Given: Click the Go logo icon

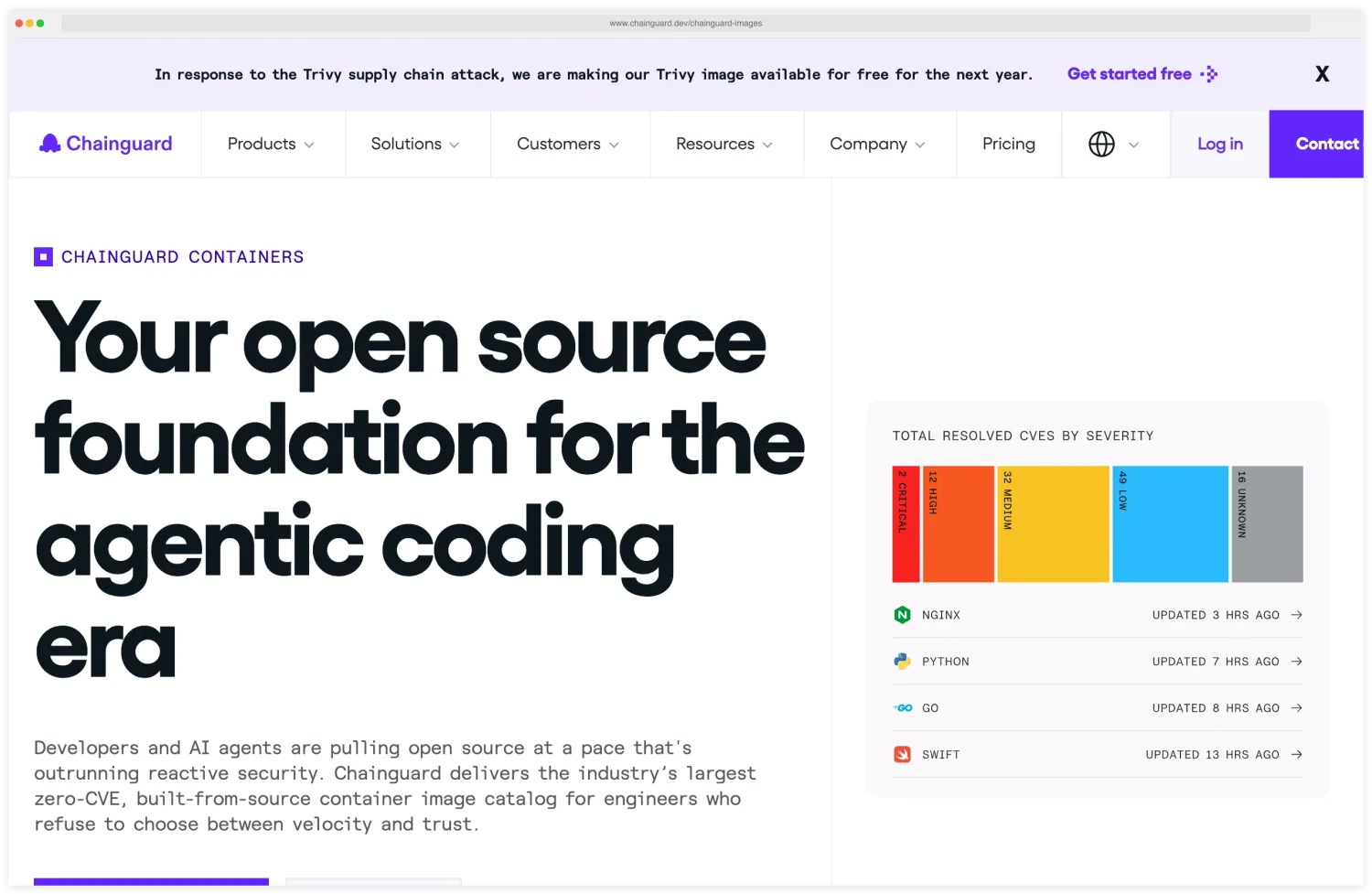Looking at the screenshot, I should point(903,708).
